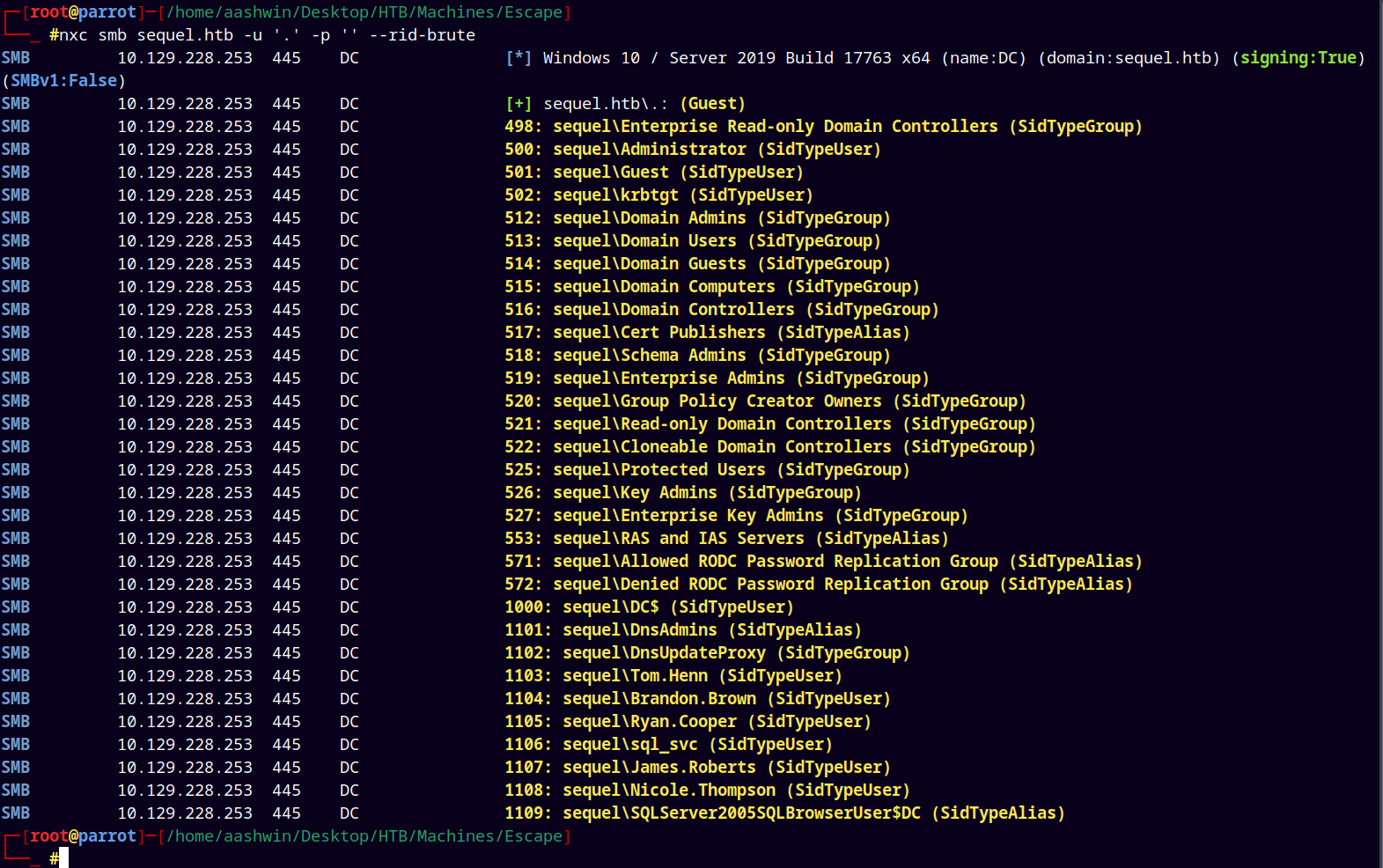Screen dimensions: 1383x868
Task: Select the 500 sequel\Administrator entry
Action: point(693,150)
